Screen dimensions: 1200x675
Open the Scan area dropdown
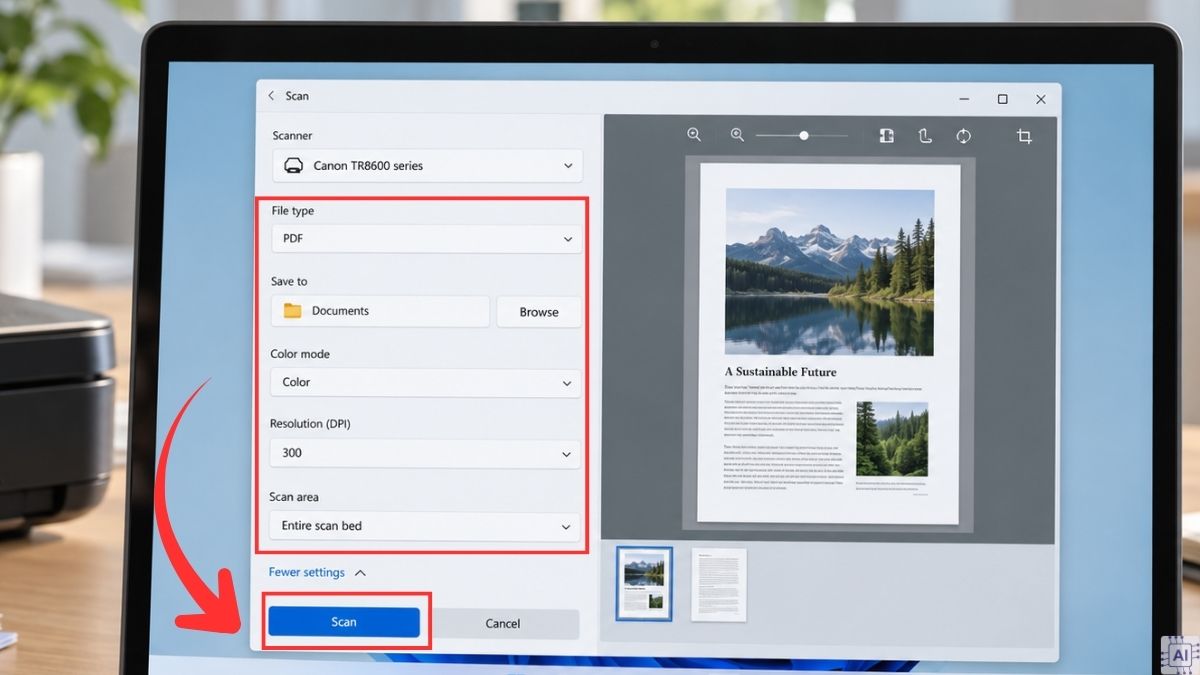coord(425,526)
